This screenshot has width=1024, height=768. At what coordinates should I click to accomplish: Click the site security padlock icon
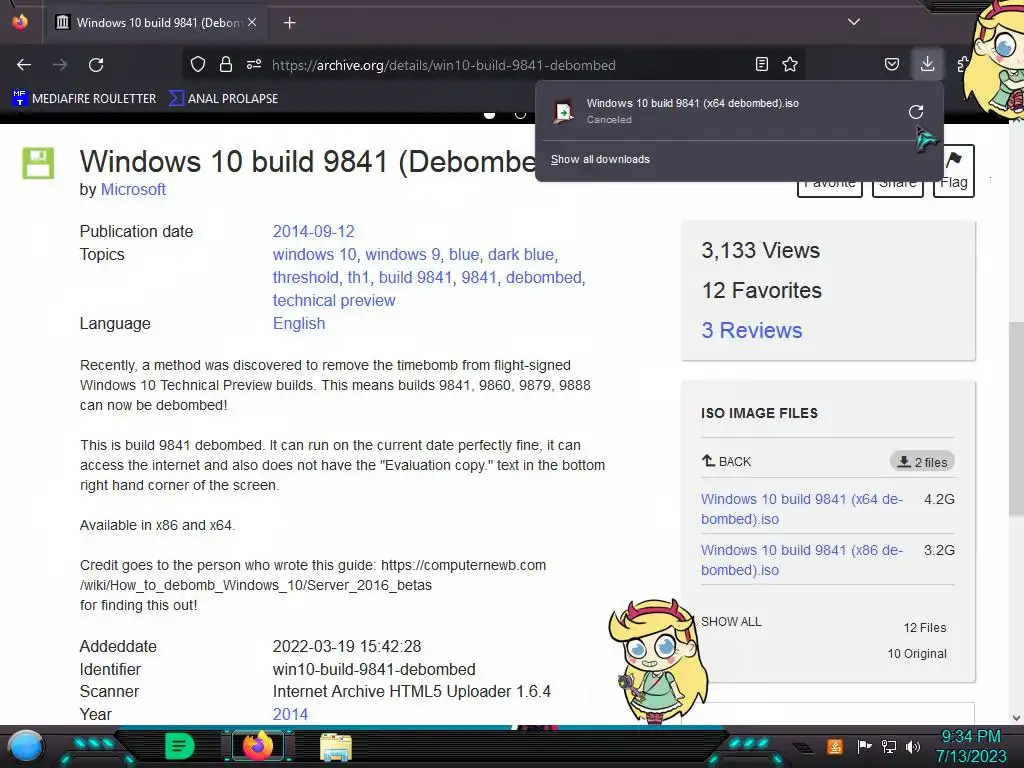pos(226,64)
